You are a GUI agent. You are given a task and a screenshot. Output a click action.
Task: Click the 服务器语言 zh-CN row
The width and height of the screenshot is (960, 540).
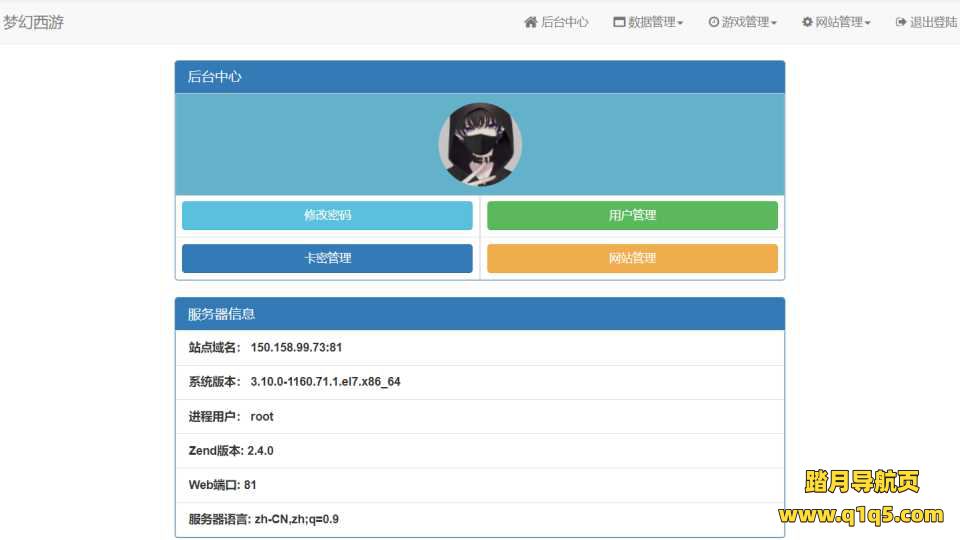point(480,520)
